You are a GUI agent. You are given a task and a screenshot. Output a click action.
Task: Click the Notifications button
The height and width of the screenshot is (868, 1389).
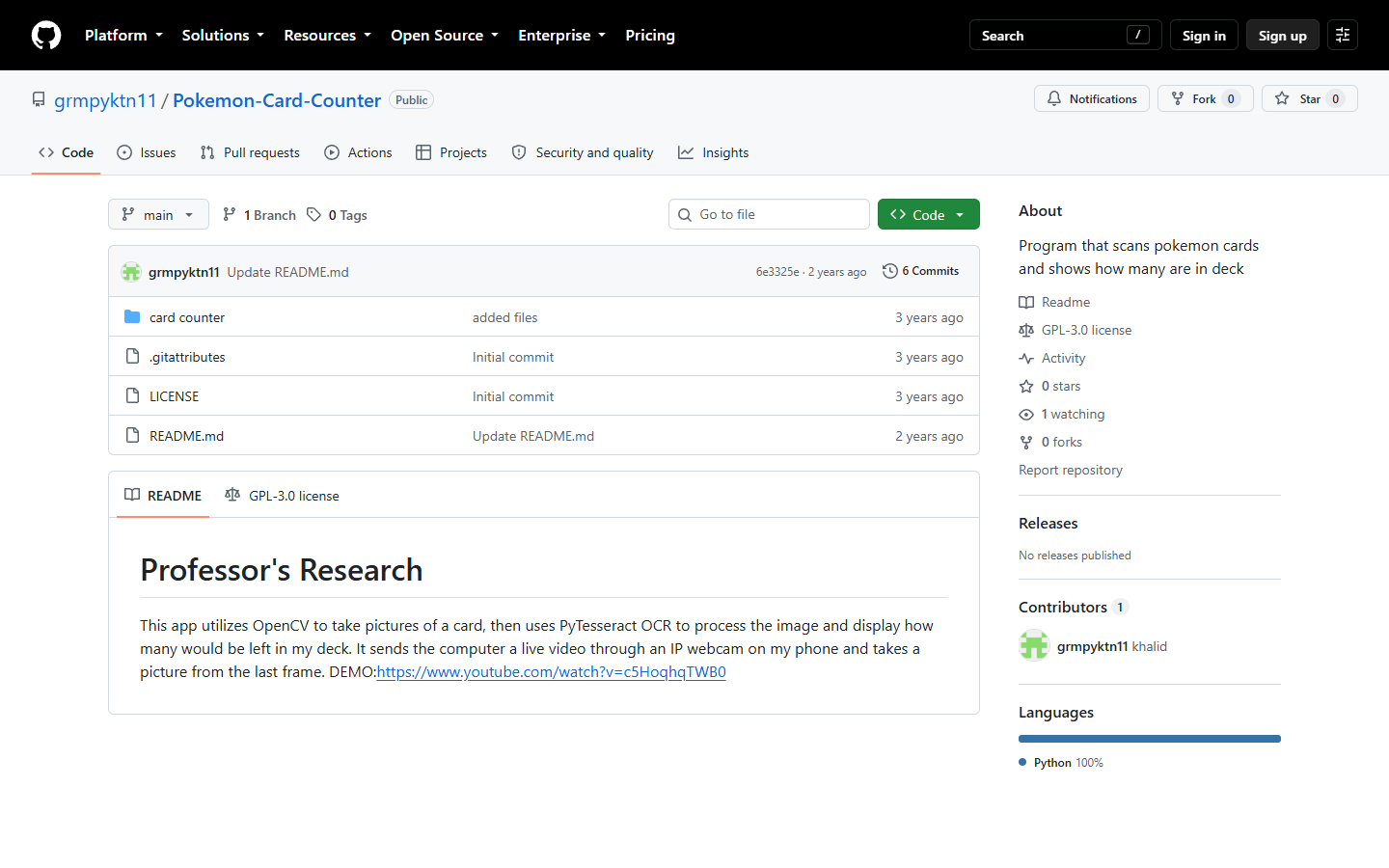(1092, 98)
